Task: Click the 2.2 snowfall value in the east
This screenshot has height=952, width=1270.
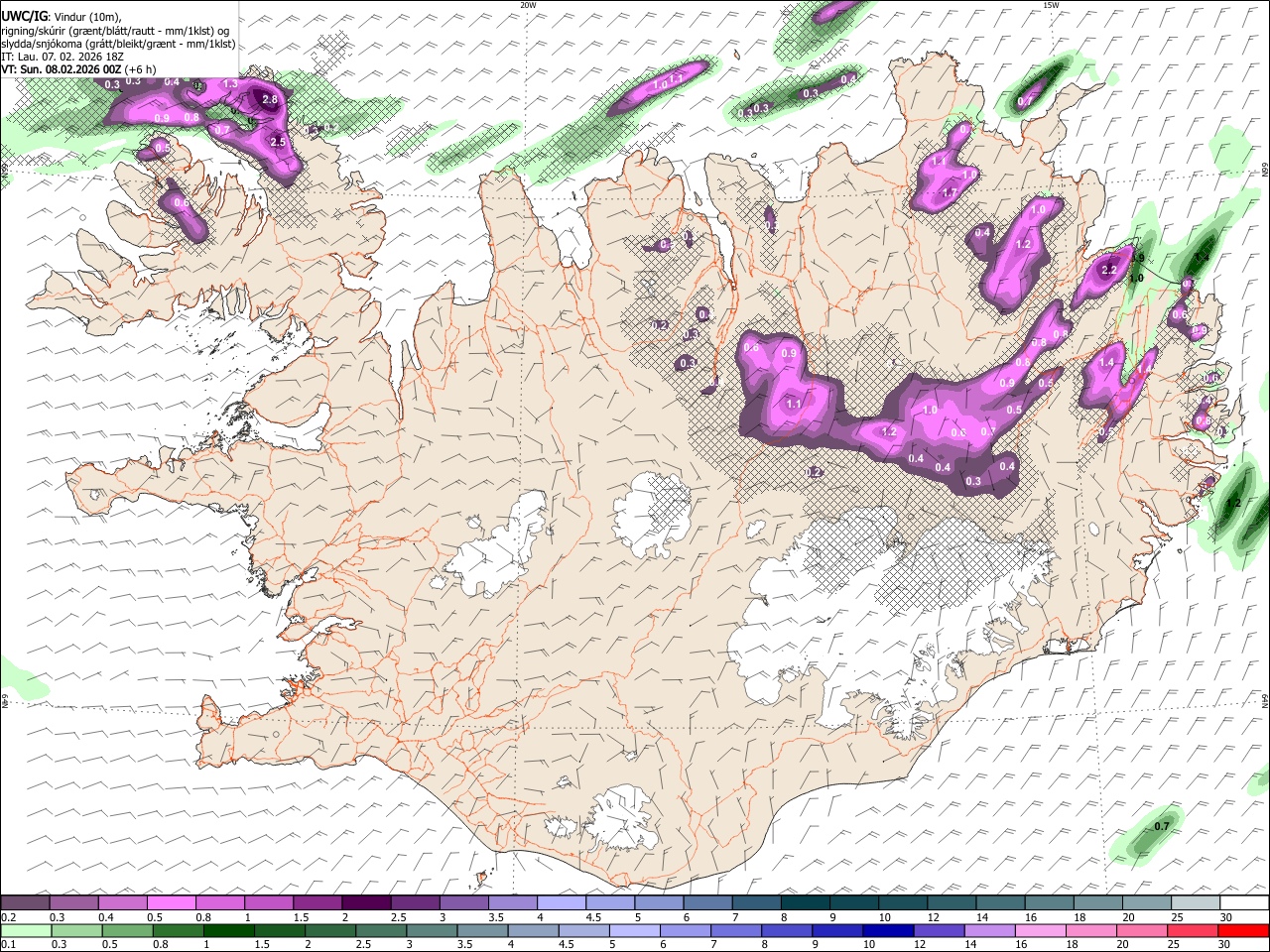Action: (x=1109, y=270)
